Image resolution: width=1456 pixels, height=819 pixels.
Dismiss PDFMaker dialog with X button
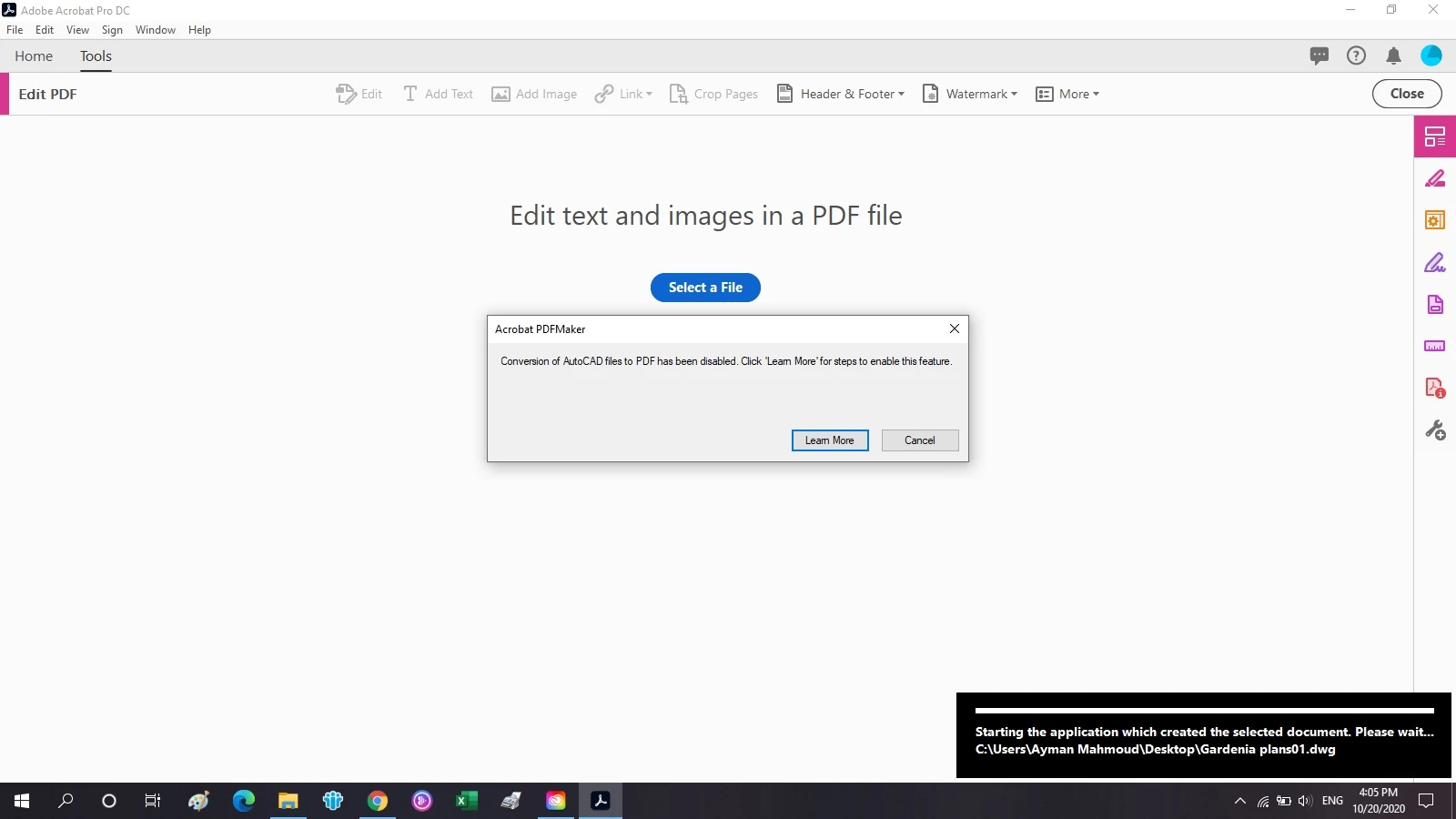click(x=955, y=329)
